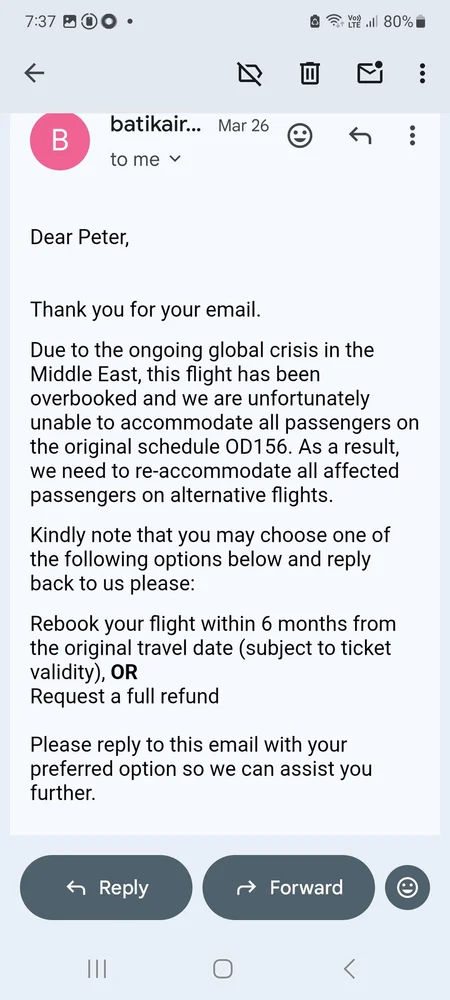
Task: Tap reply arrow in sender header
Action: click(360, 135)
